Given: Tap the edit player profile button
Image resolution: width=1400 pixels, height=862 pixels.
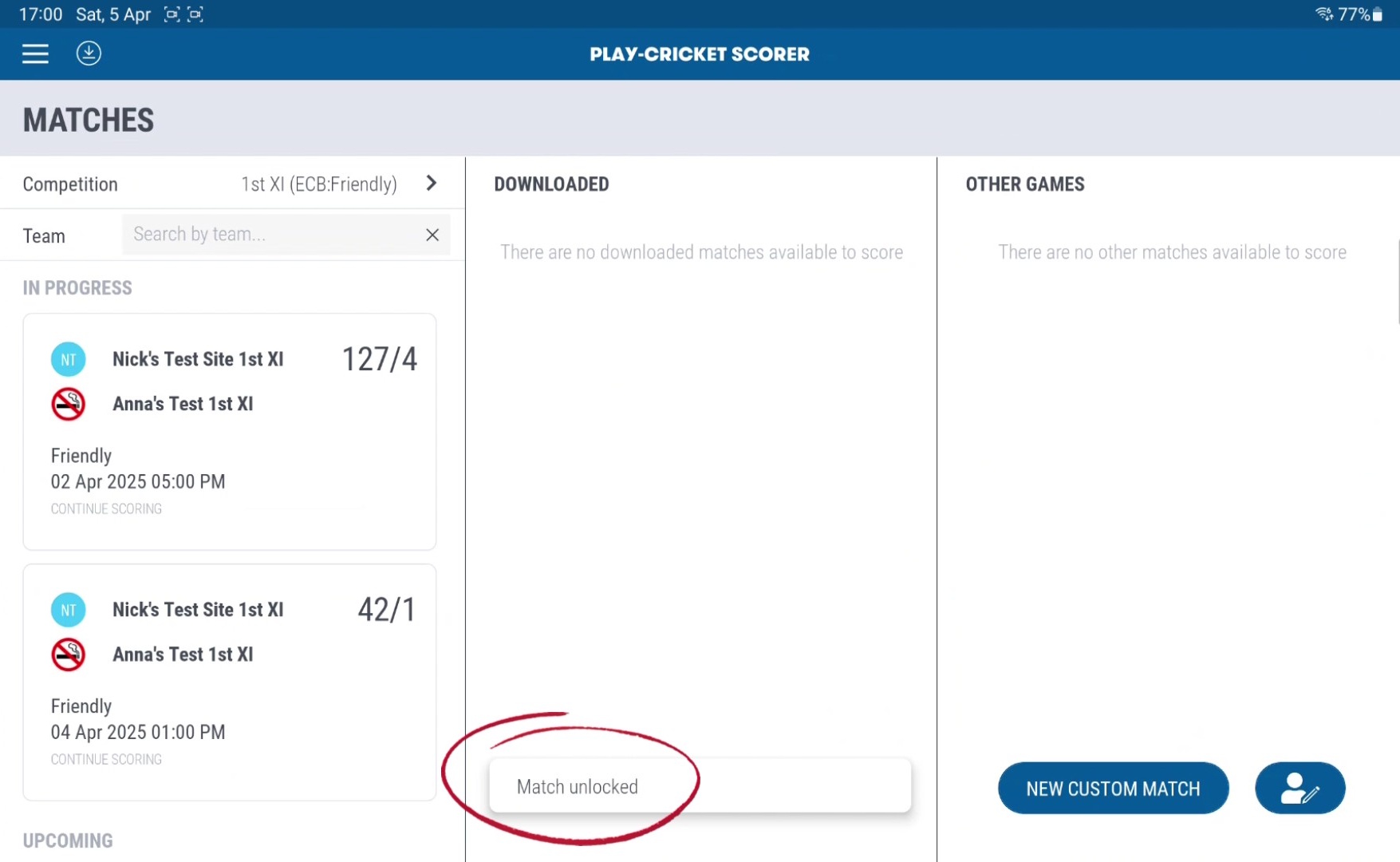Looking at the screenshot, I should click(1299, 789).
